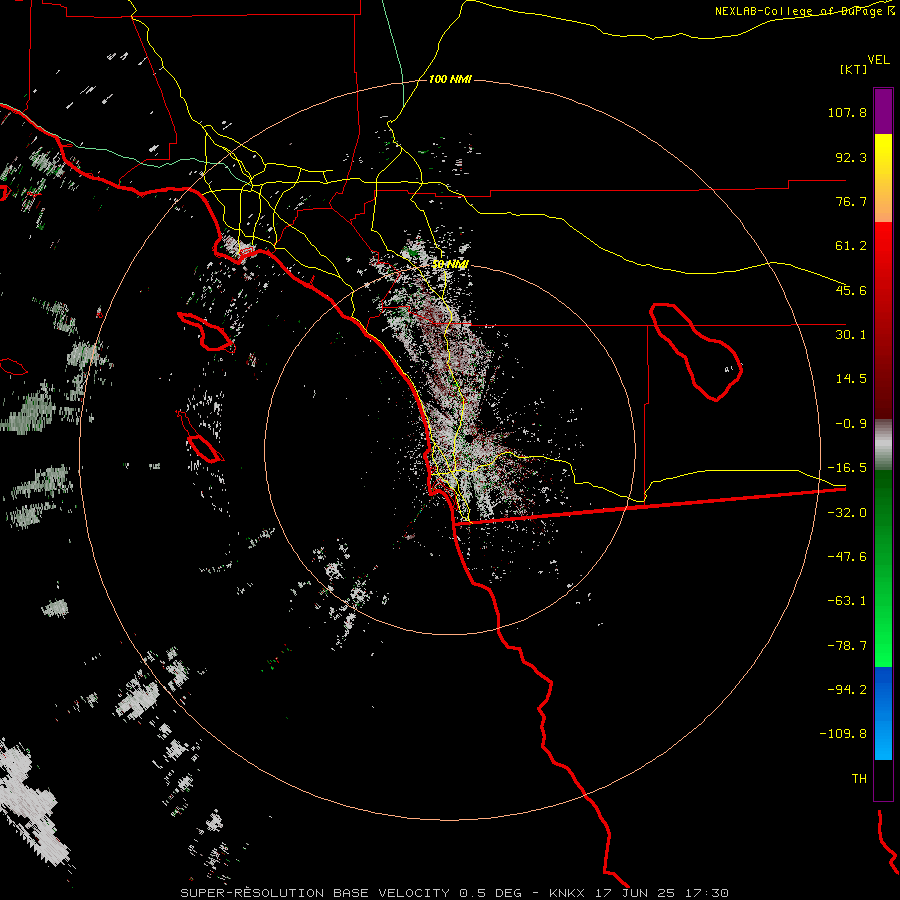Click the 100 NMI range ring label
Screen dimensions: 900x900
click(450, 79)
